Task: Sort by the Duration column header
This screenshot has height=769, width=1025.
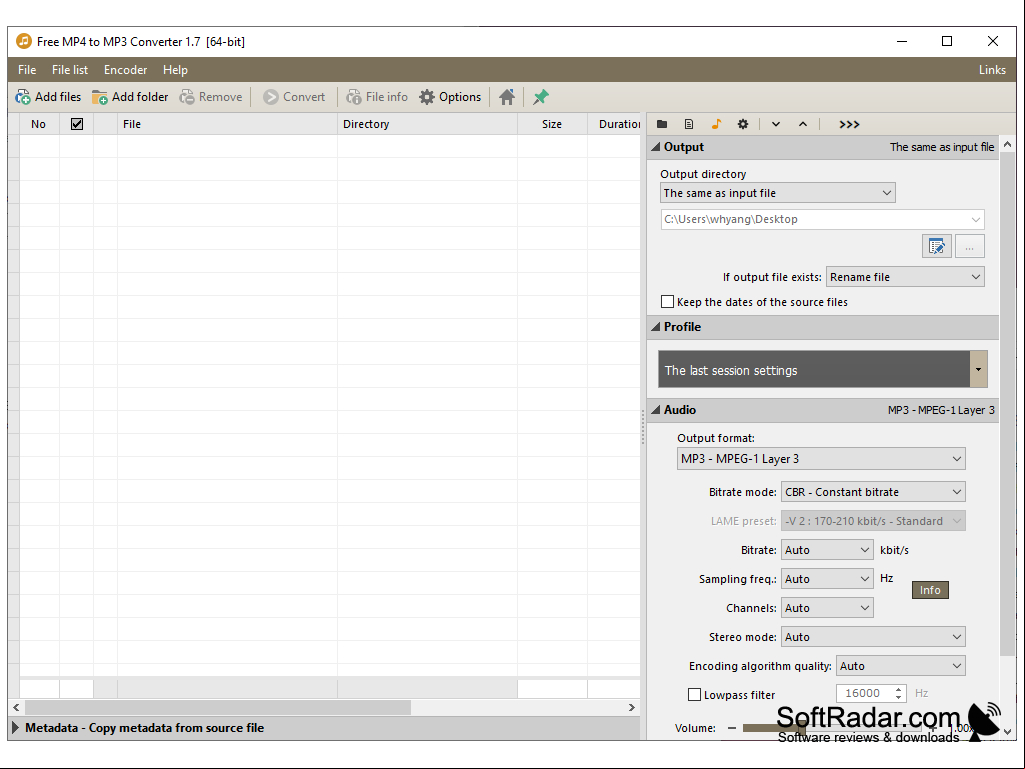Action: tap(614, 124)
